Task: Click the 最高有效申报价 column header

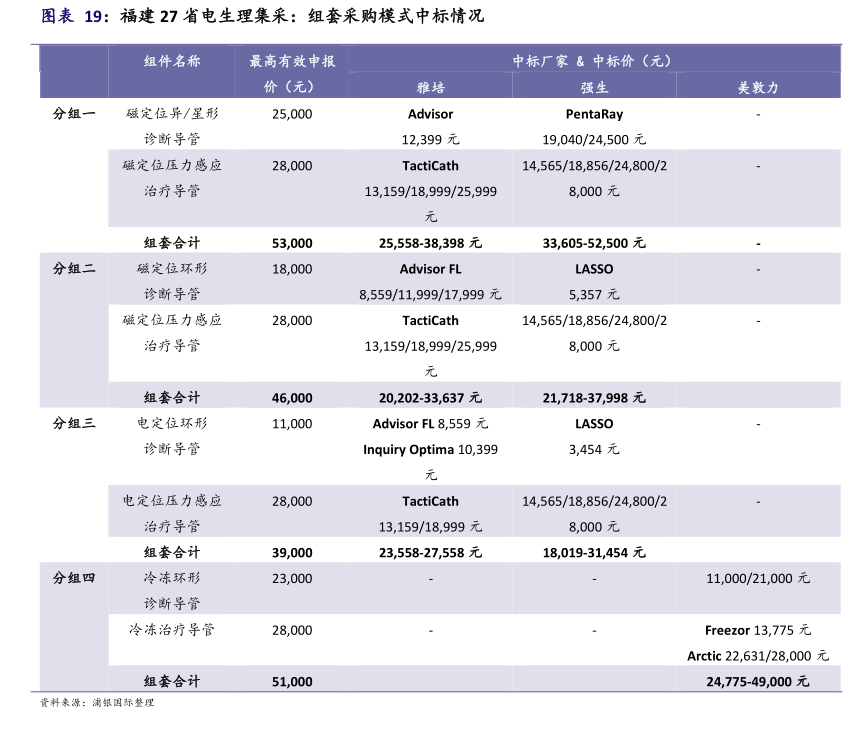Action: pyautogui.click(x=291, y=74)
